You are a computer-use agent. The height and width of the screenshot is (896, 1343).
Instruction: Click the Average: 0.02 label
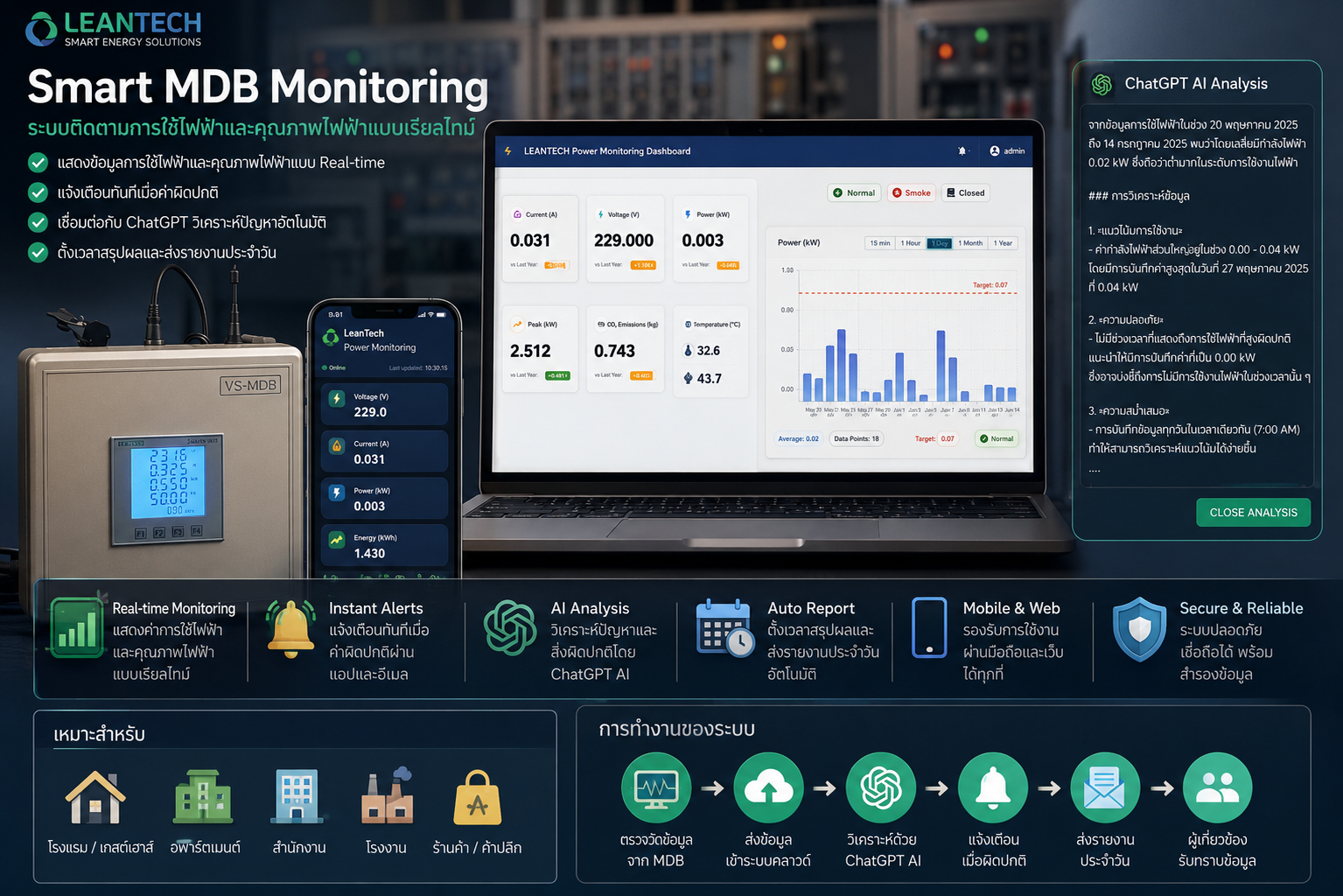pos(798,439)
